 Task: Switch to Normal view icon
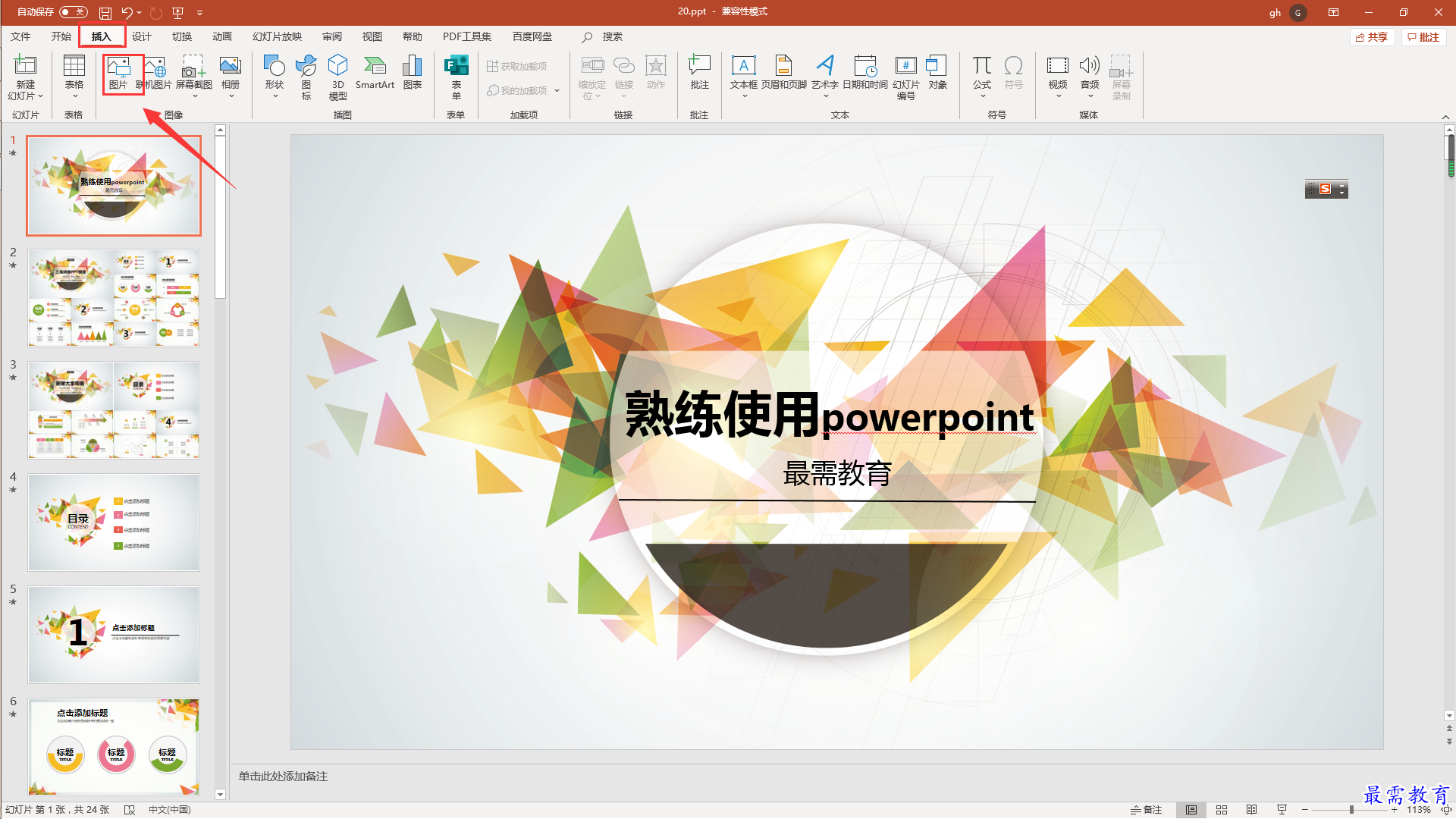click(1191, 810)
